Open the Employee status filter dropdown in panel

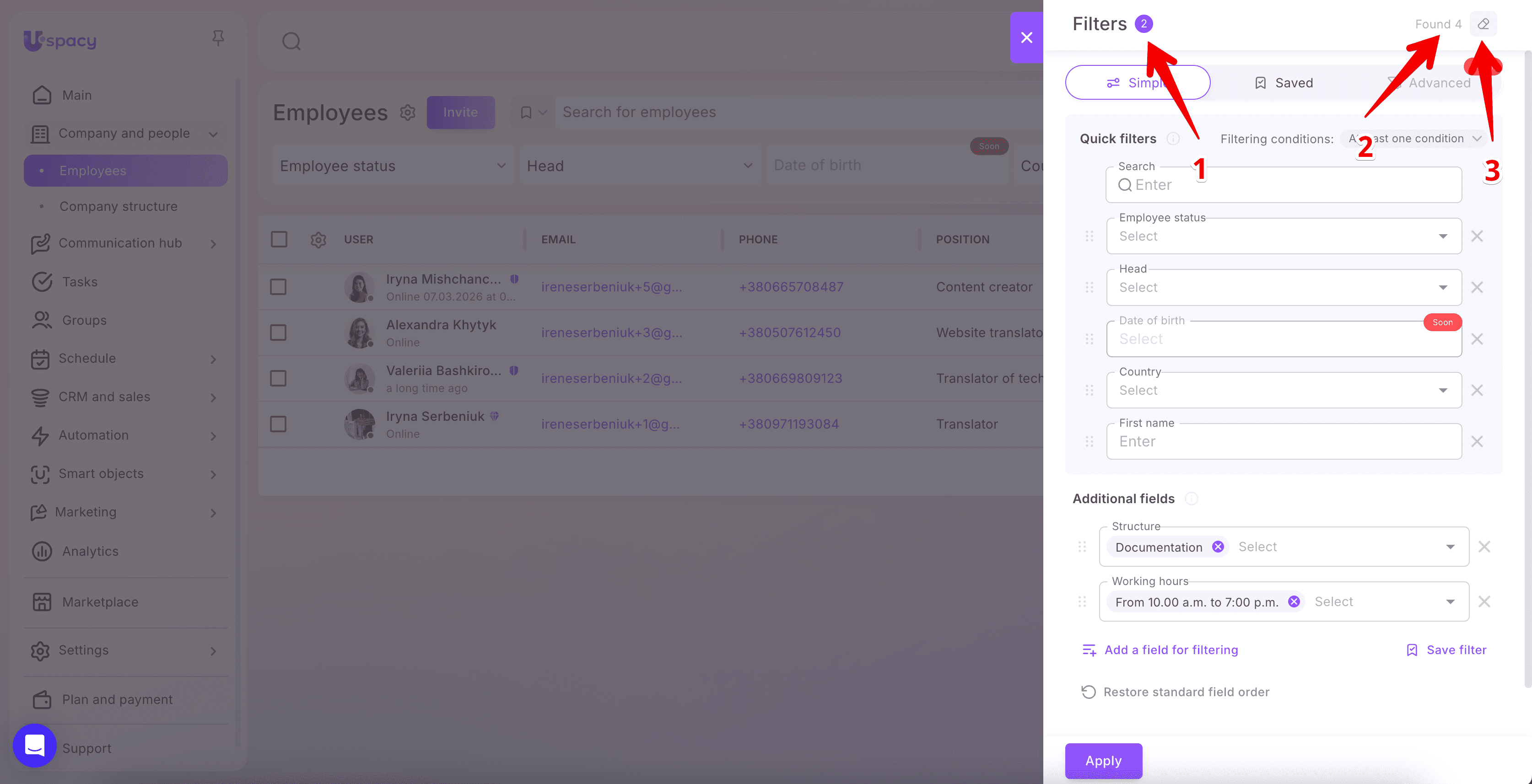(x=1284, y=236)
